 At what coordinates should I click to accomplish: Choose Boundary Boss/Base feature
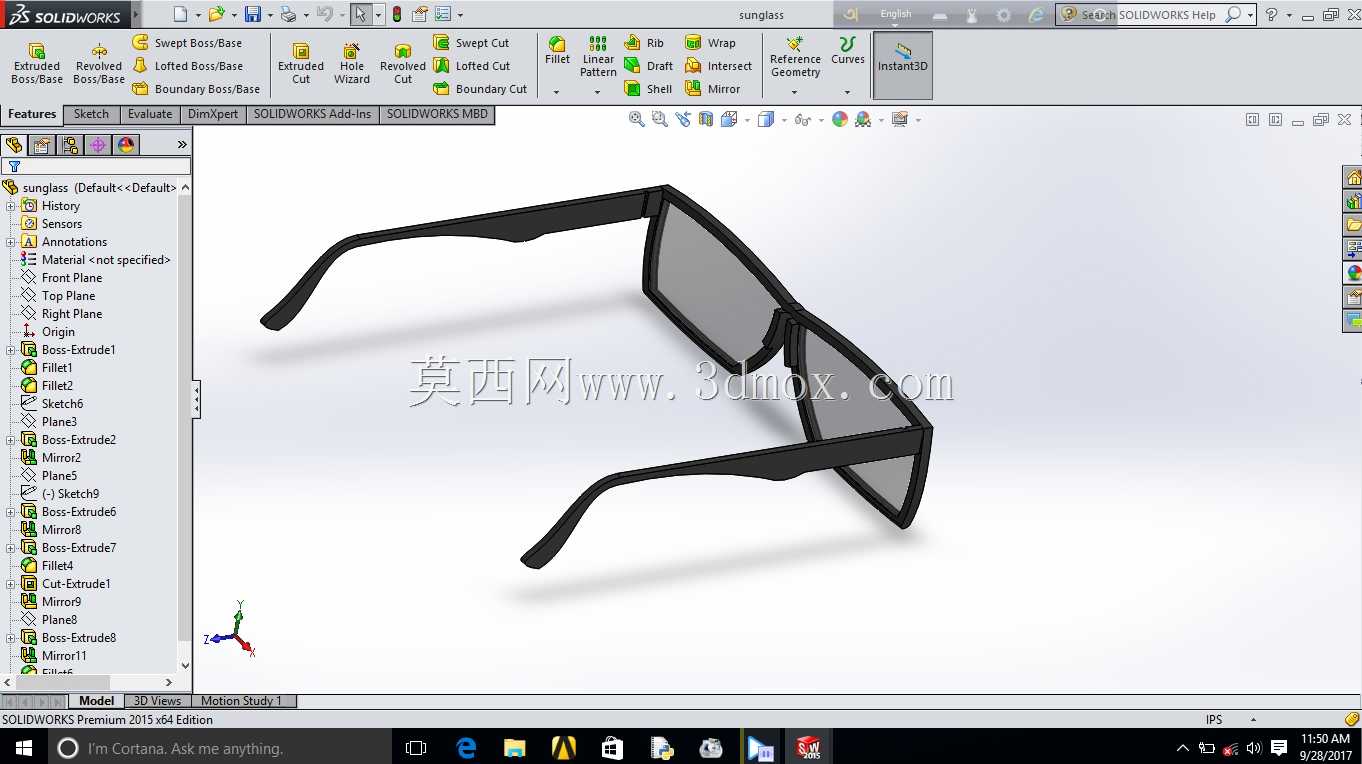click(x=196, y=89)
